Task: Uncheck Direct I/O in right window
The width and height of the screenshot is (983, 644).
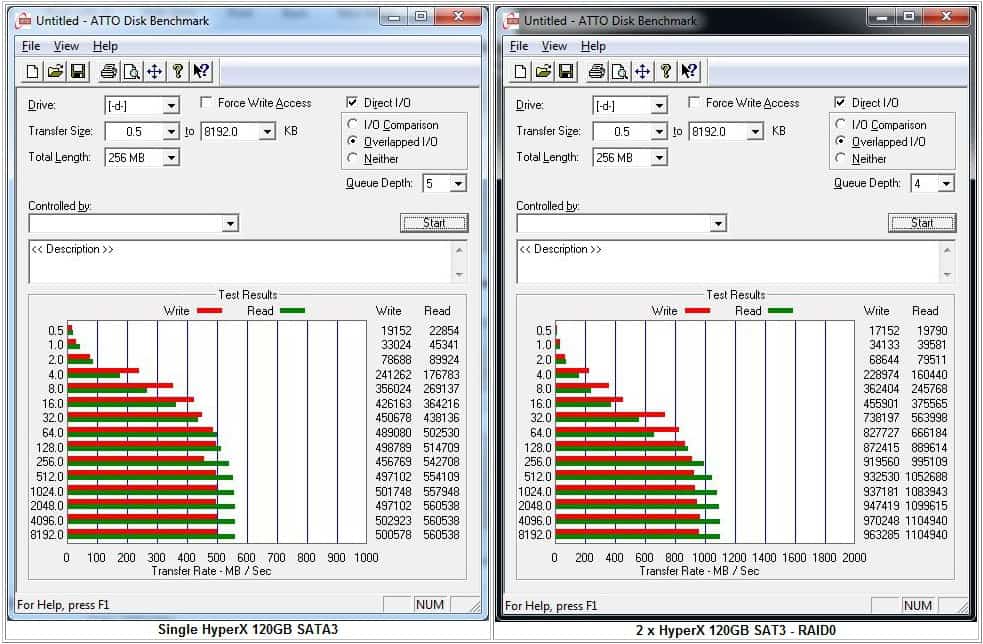Action: [840, 103]
